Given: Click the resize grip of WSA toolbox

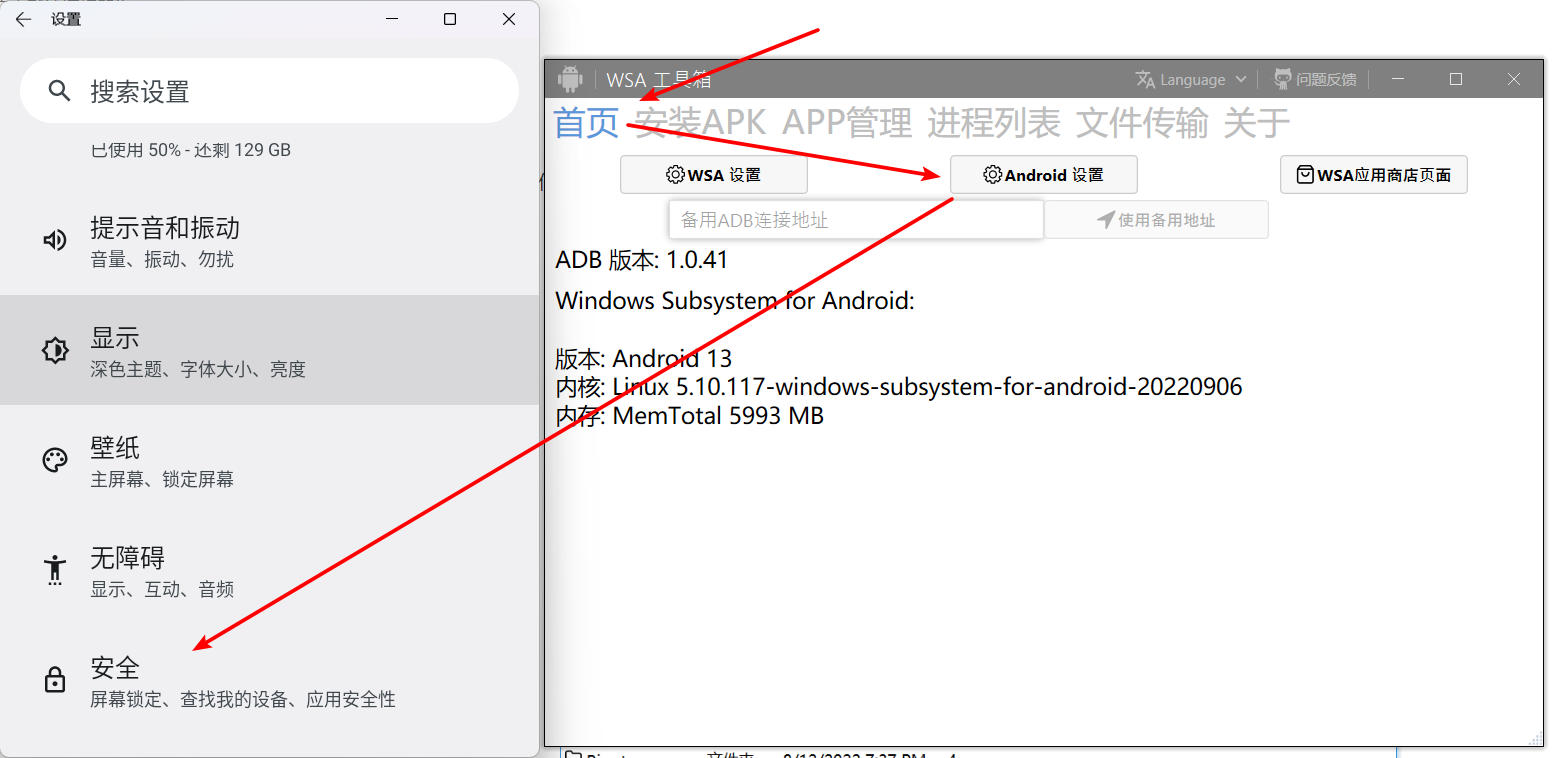Looking at the screenshot, I should tap(1535, 738).
